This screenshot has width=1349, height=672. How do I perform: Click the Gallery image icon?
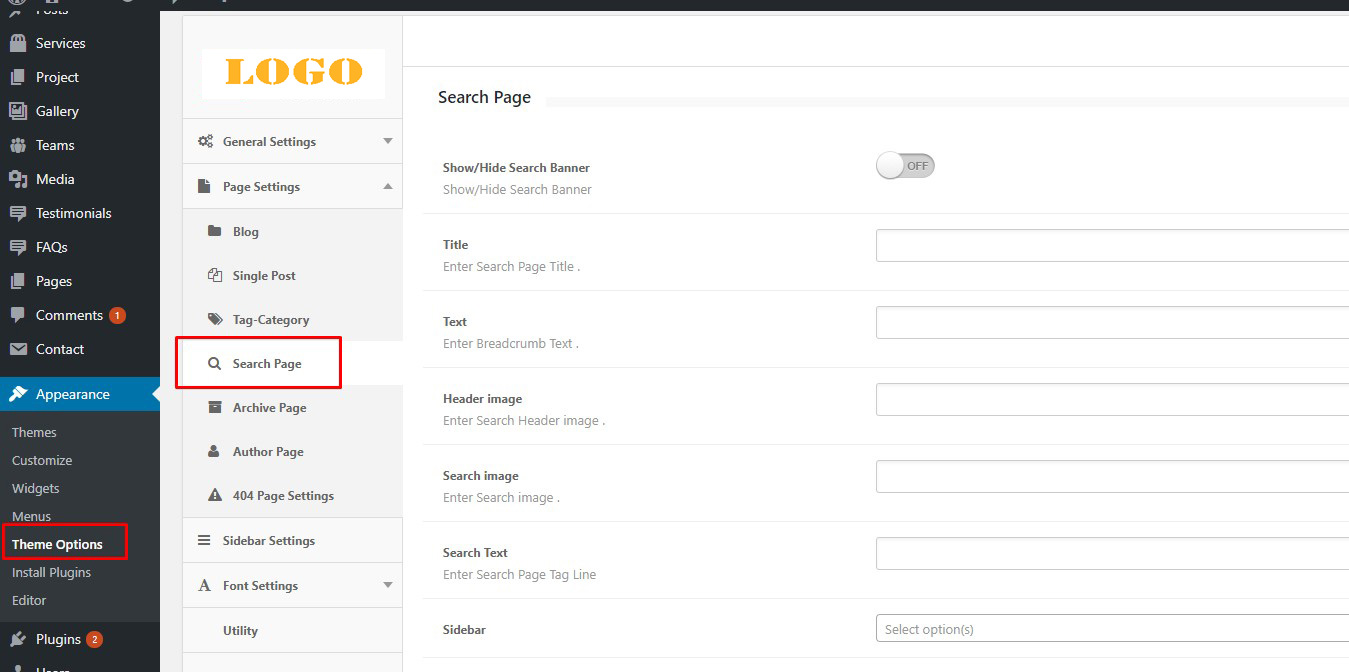[x=18, y=111]
